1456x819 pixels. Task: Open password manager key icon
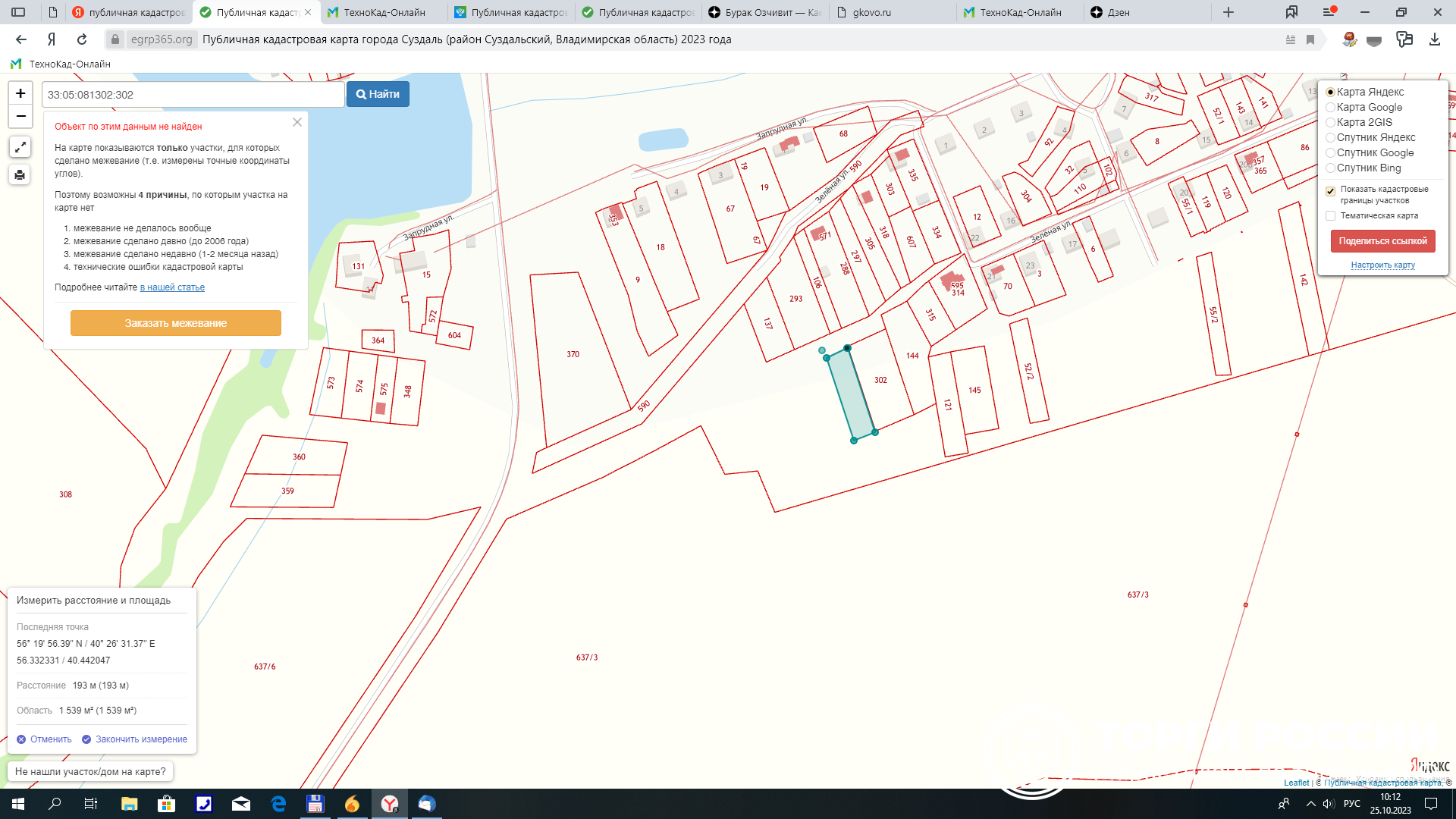1404,39
